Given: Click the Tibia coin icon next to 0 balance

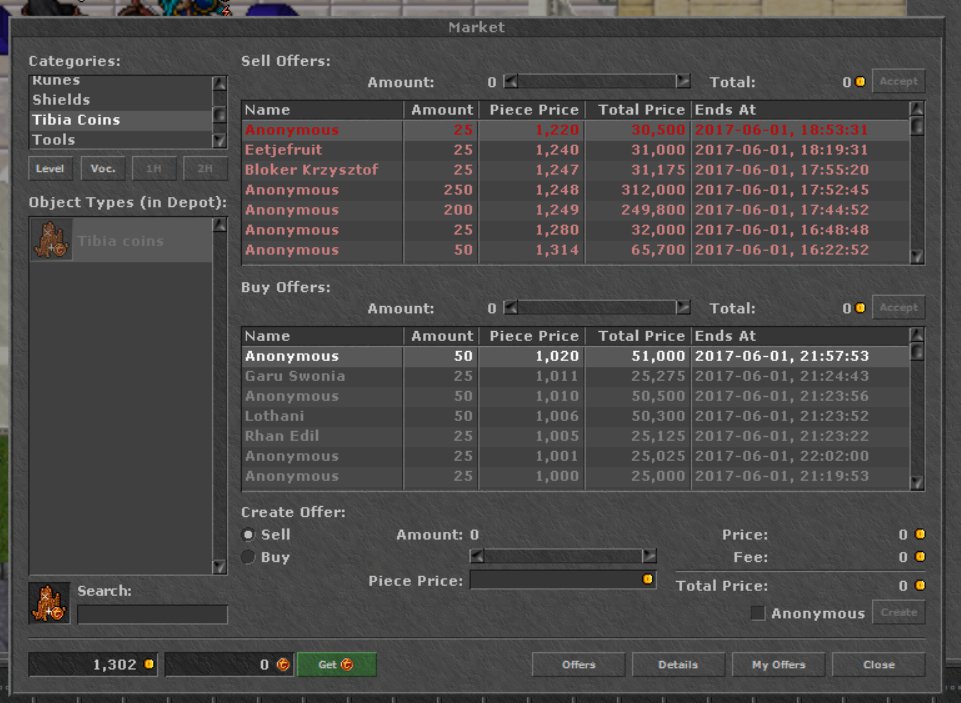Looking at the screenshot, I should (x=283, y=664).
